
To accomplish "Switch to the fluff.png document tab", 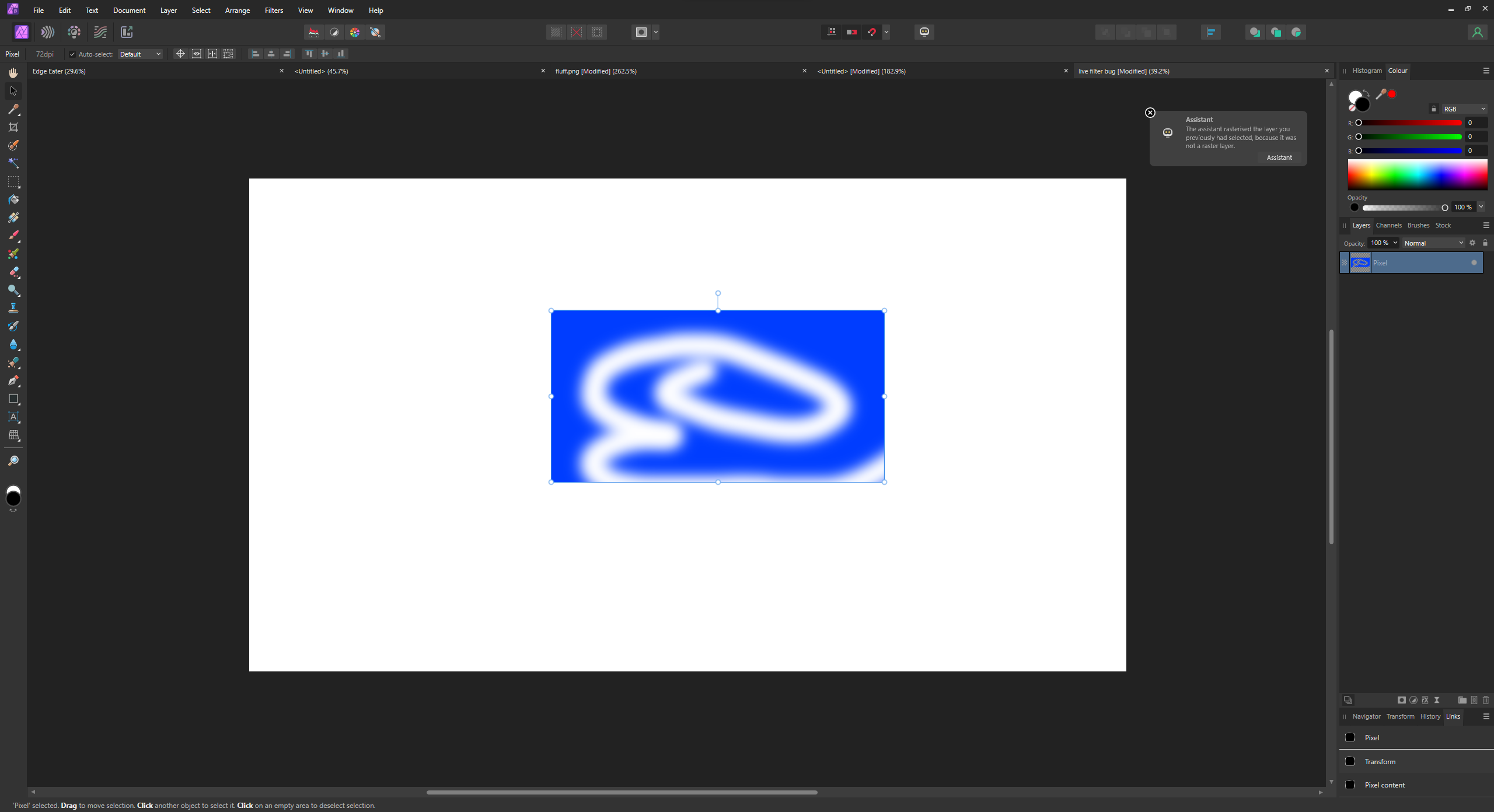I will [595, 71].
